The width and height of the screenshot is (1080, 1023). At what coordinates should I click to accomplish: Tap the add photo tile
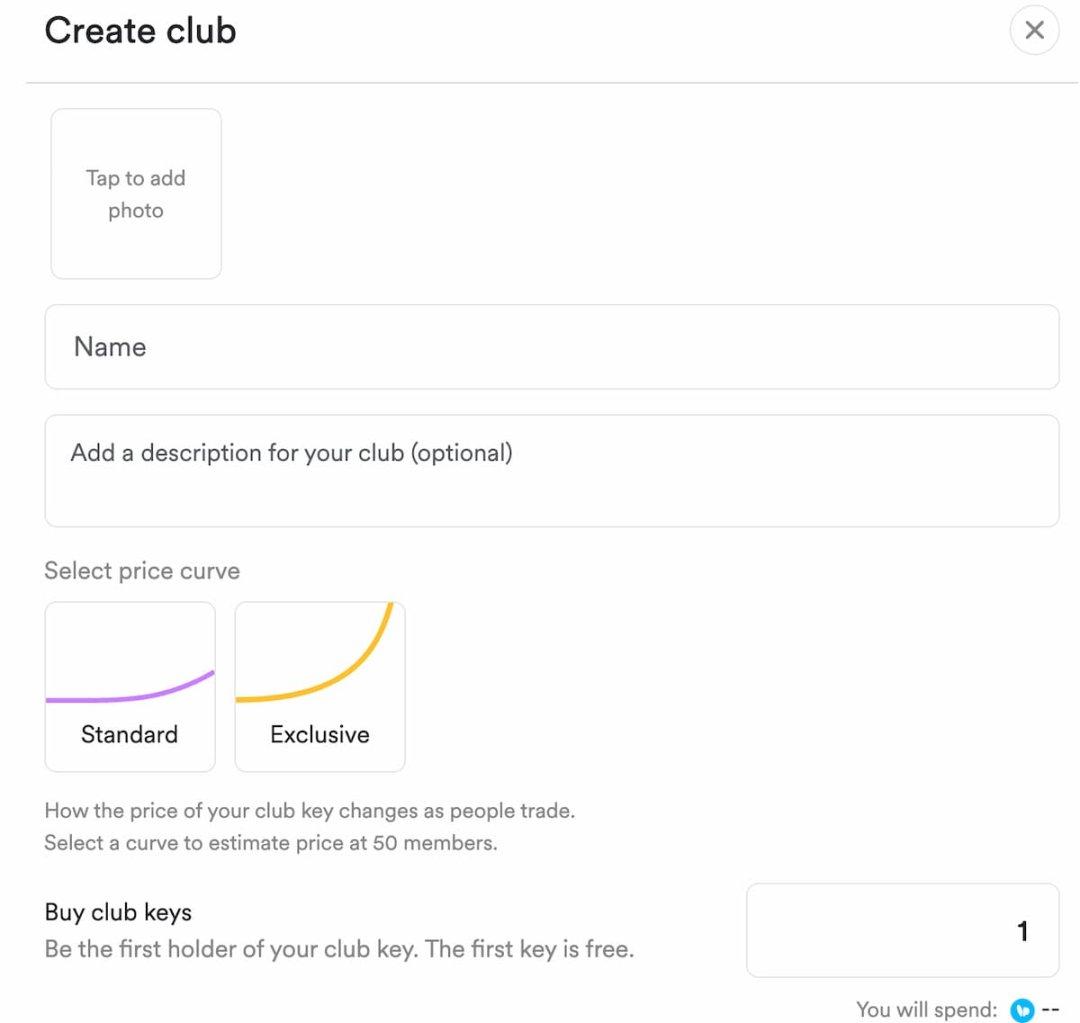pos(136,194)
